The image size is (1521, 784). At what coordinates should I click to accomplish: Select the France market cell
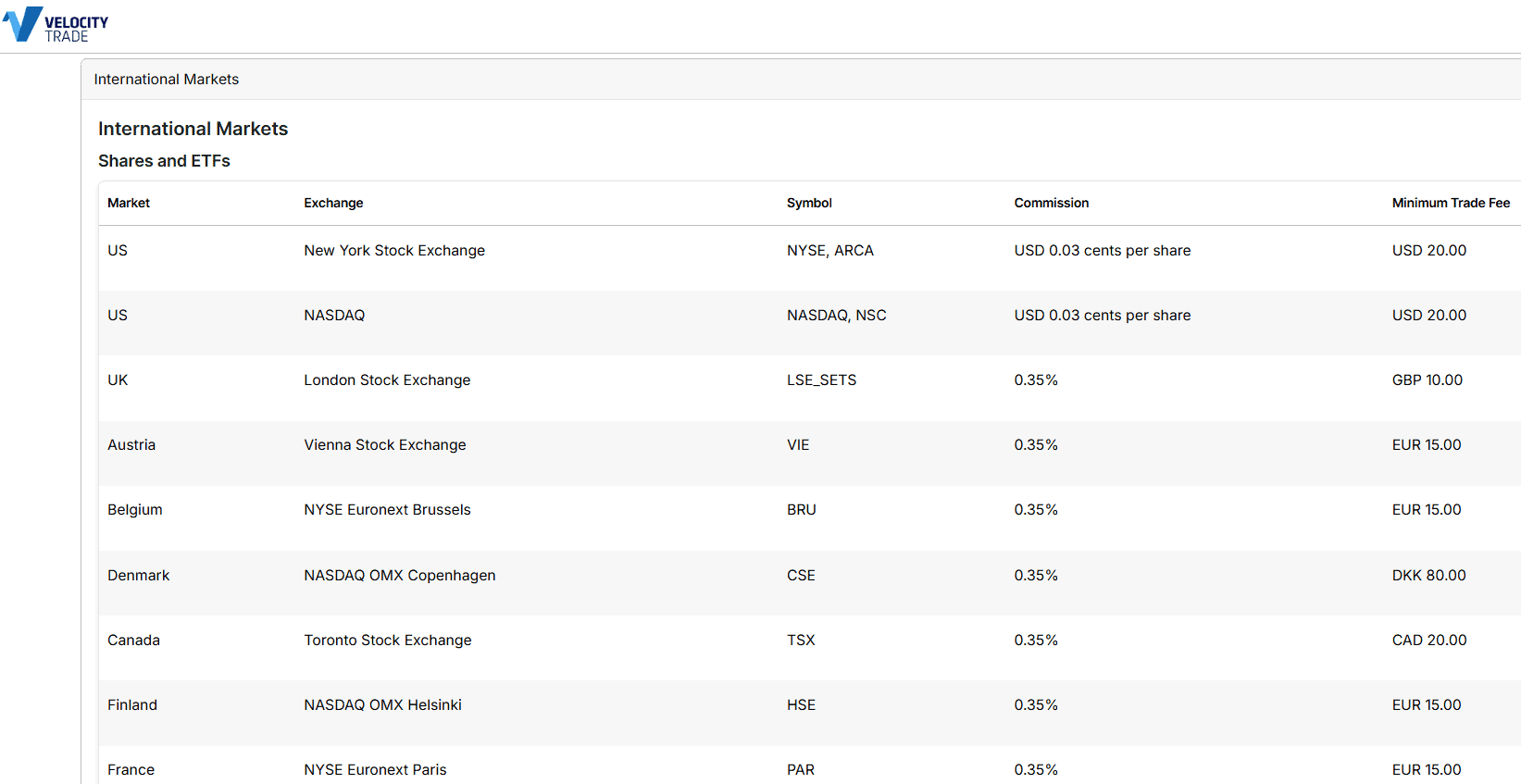click(131, 770)
